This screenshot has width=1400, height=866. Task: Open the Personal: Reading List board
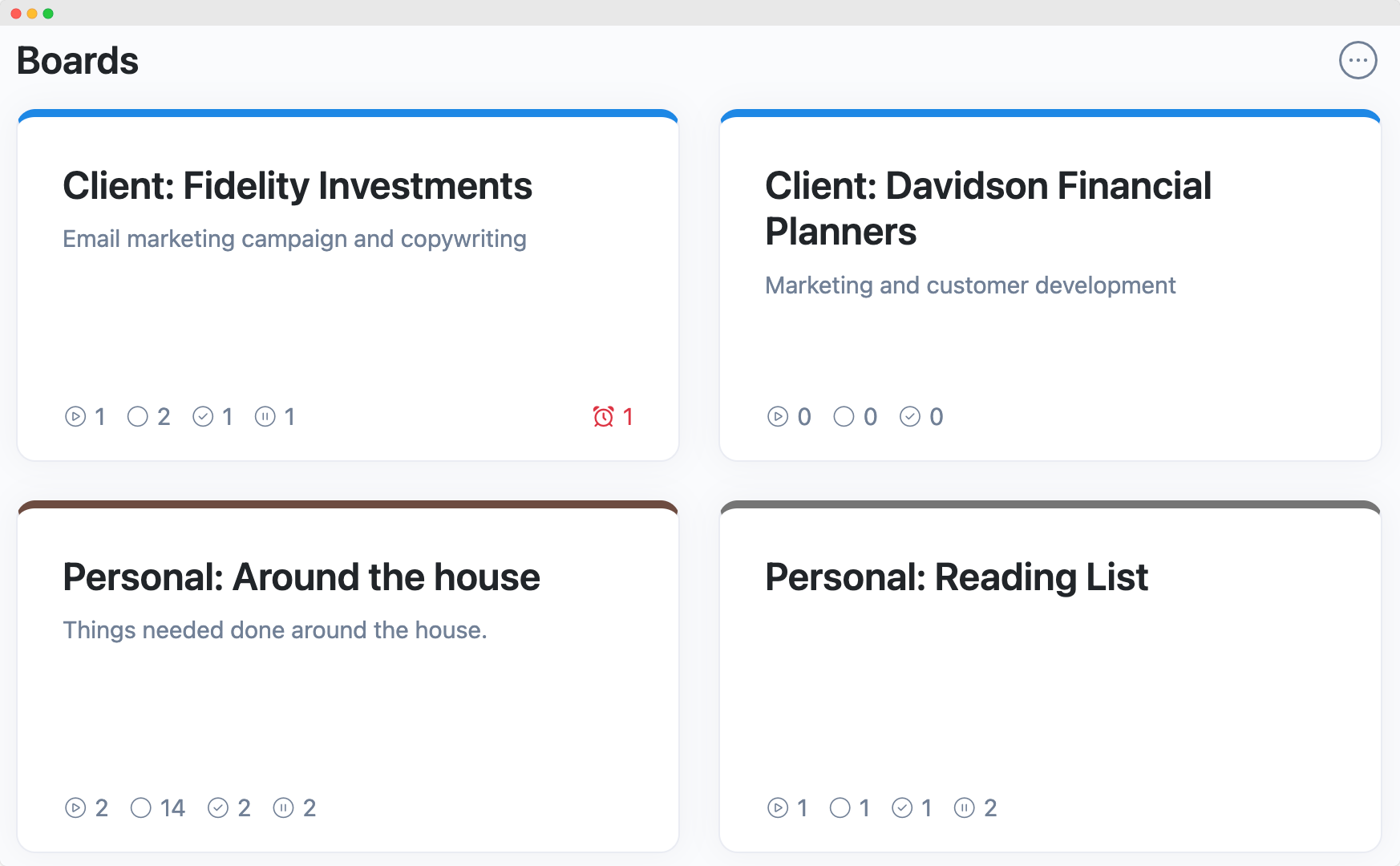click(957, 577)
